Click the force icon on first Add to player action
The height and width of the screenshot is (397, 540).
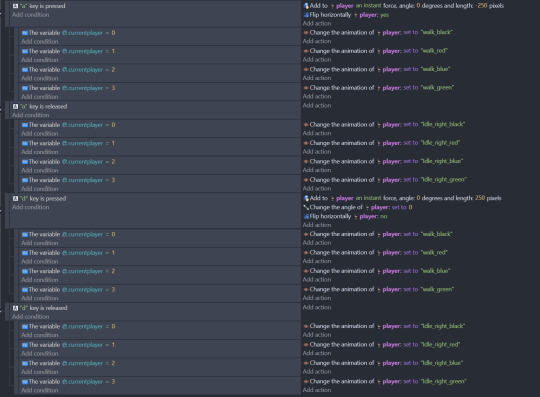[306, 6]
